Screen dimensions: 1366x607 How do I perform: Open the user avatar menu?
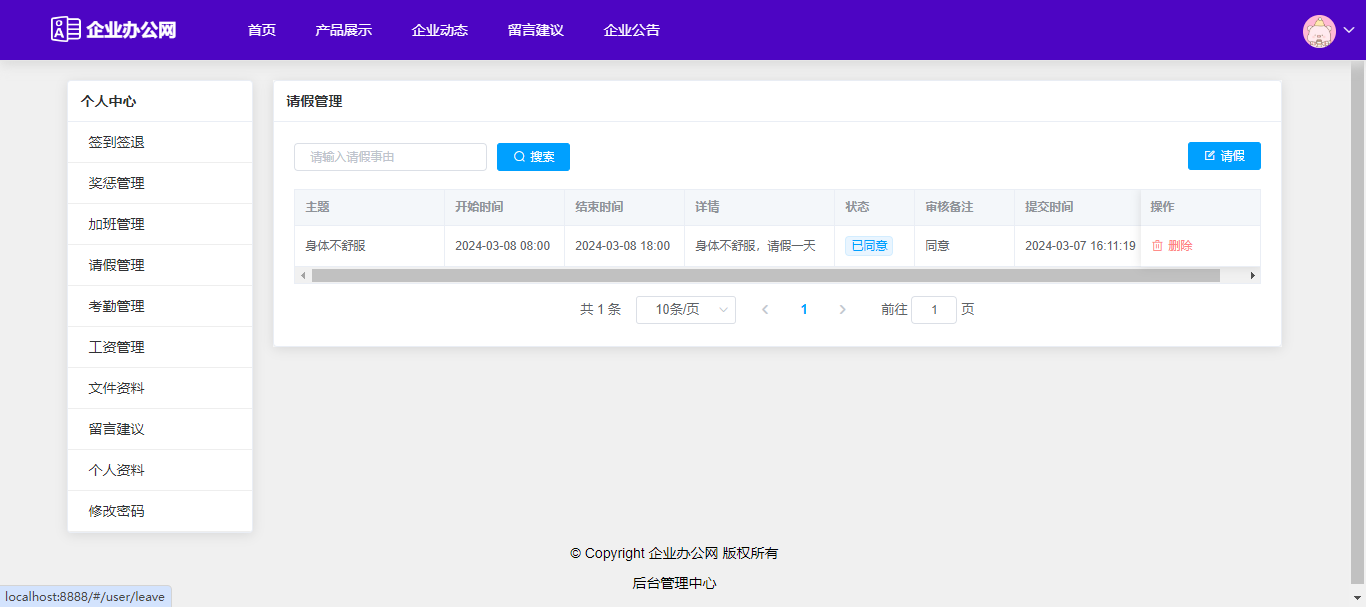pyautogui.click(x=1319, y=31)
